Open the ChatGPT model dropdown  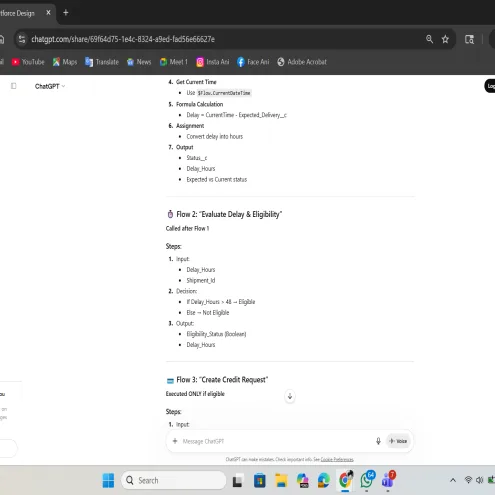(x=50, y=86)
